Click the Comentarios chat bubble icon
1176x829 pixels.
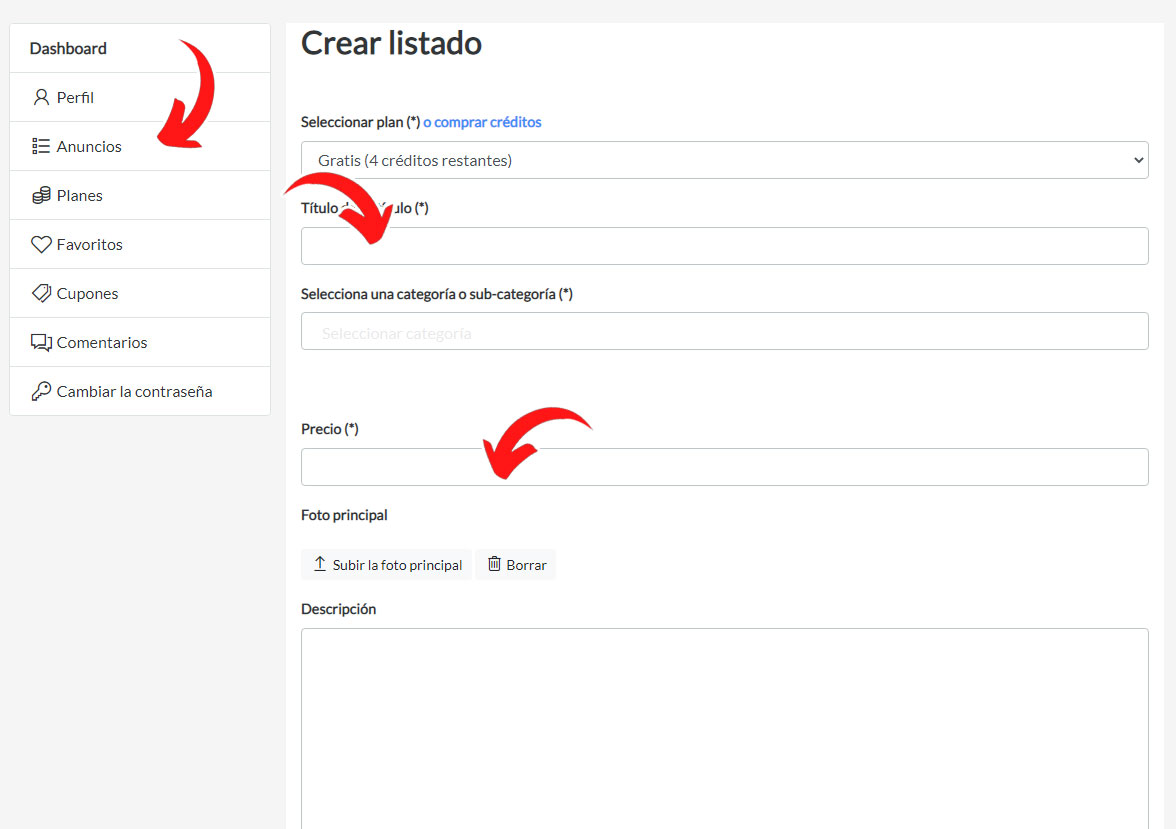[41, 343]
